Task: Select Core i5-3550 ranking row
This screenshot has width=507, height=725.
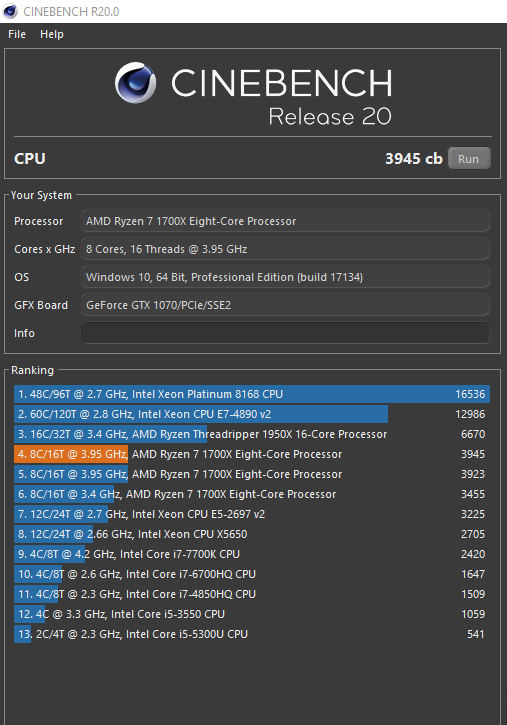Action: 252,614
